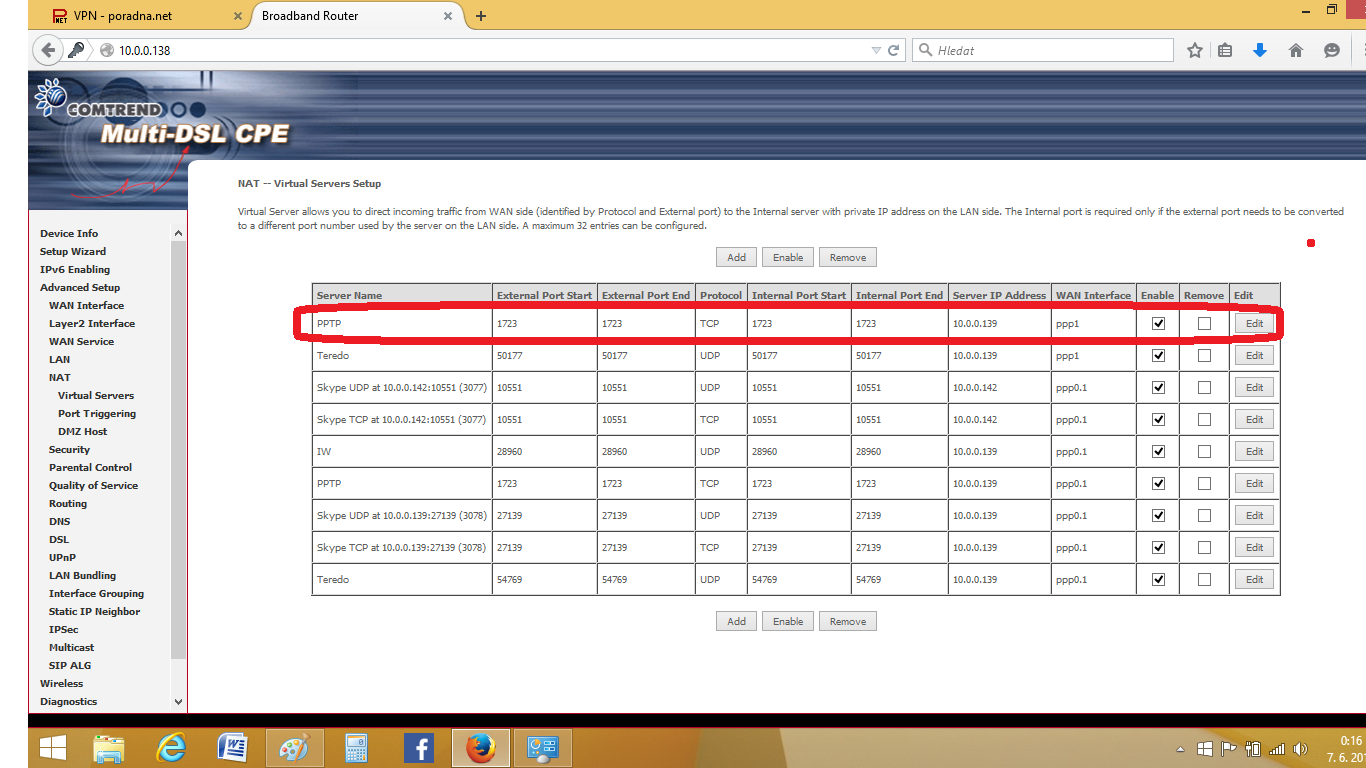Open File Explorer from the taskbar
The image size is (1366, 768).
pyautogui.click(x=108, y=748)
